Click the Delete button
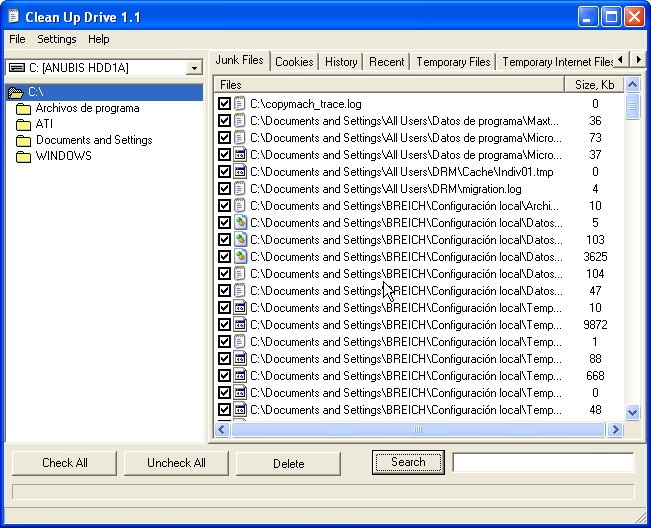Screen dimensions: 651x528 click(x=288, y=463)
